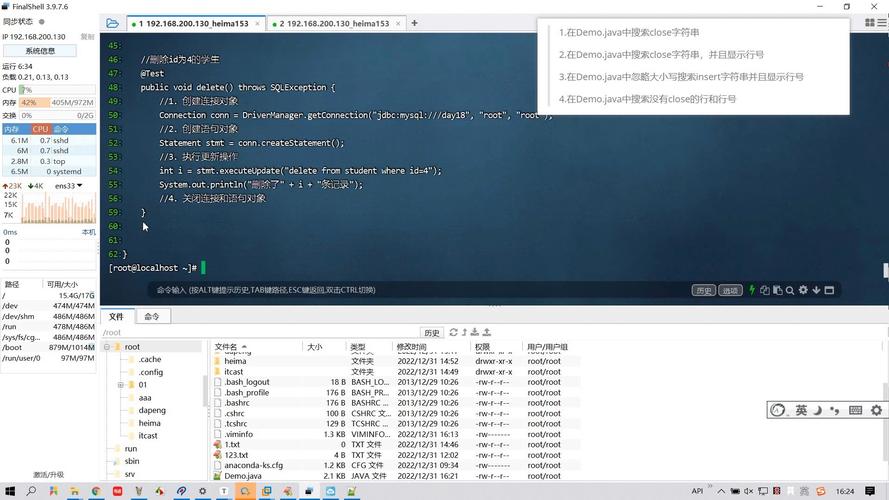Click the 系统信息 button
Viewport: 889px width, 500px height.
pyautogui.click(x=40, y=51)
